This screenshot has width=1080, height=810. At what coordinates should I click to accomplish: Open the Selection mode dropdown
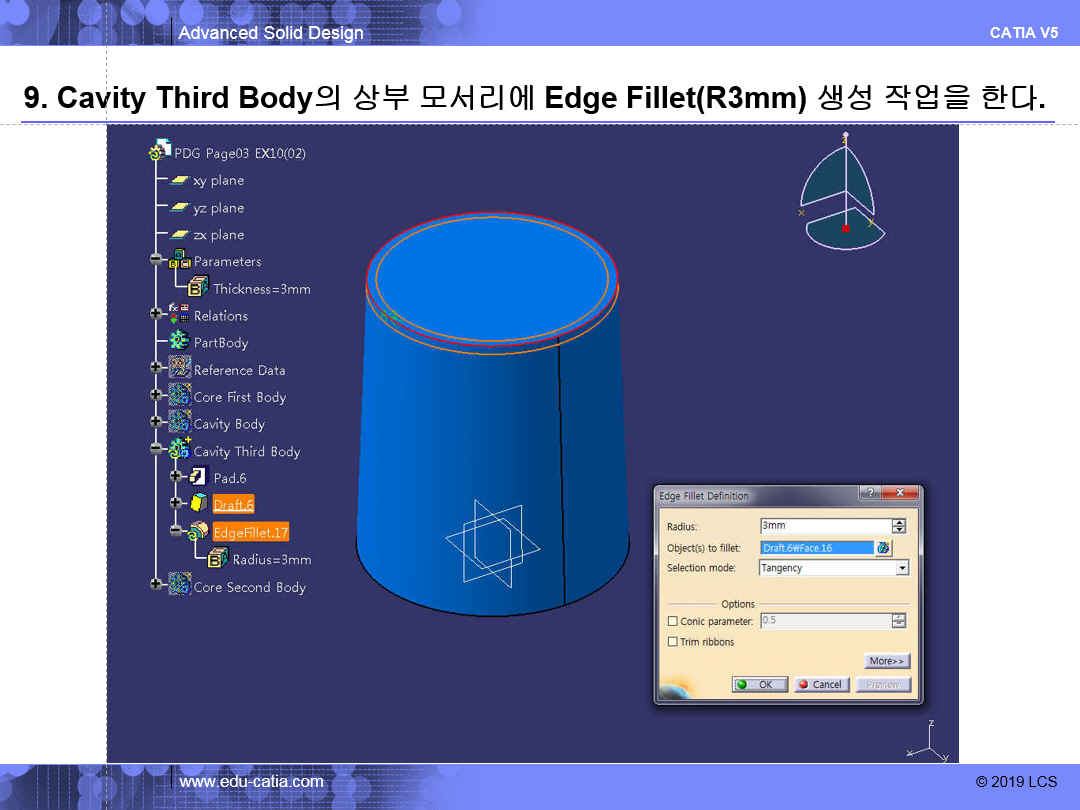[902, 568]
